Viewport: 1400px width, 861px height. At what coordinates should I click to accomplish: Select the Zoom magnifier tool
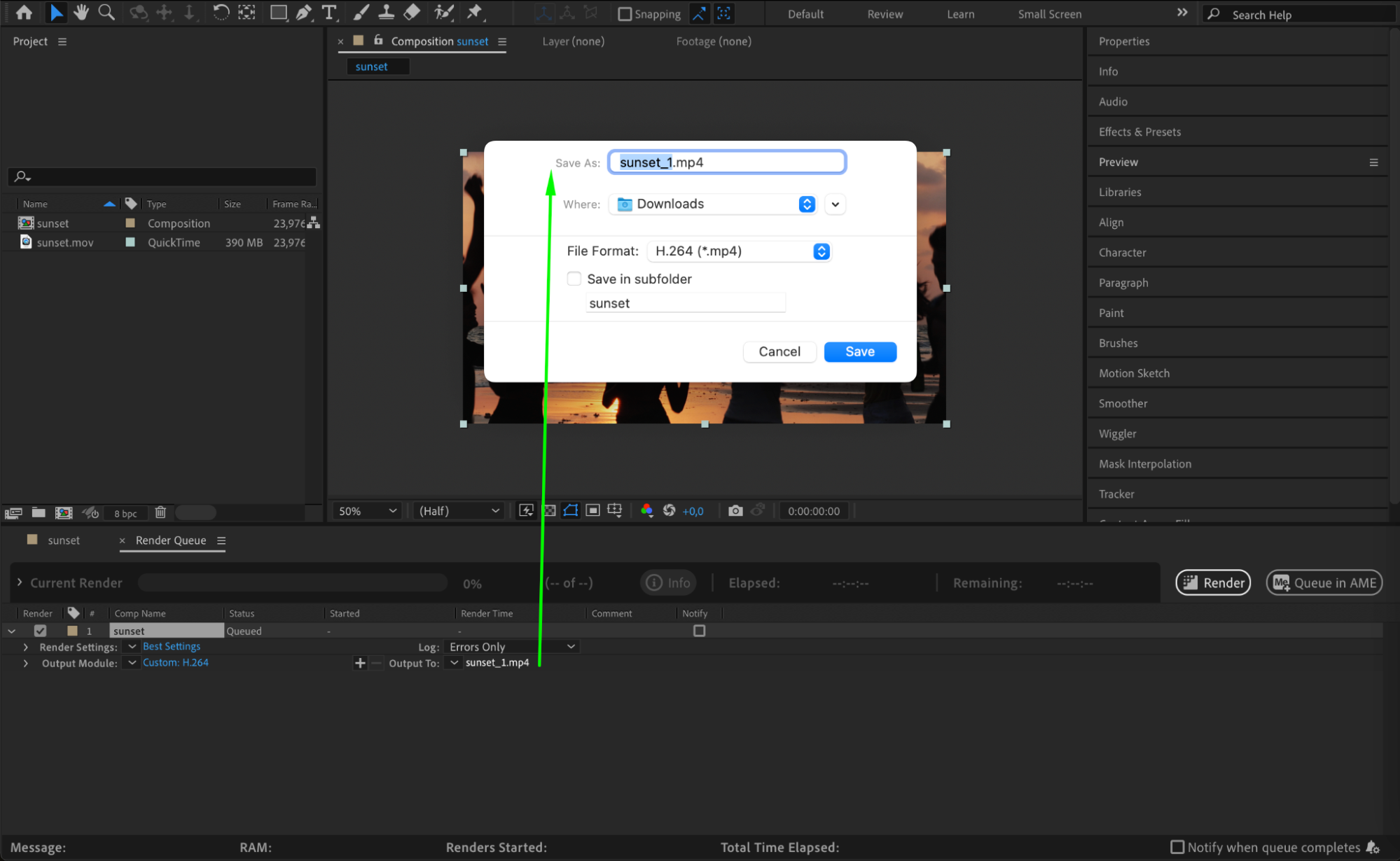coord(106,12)
